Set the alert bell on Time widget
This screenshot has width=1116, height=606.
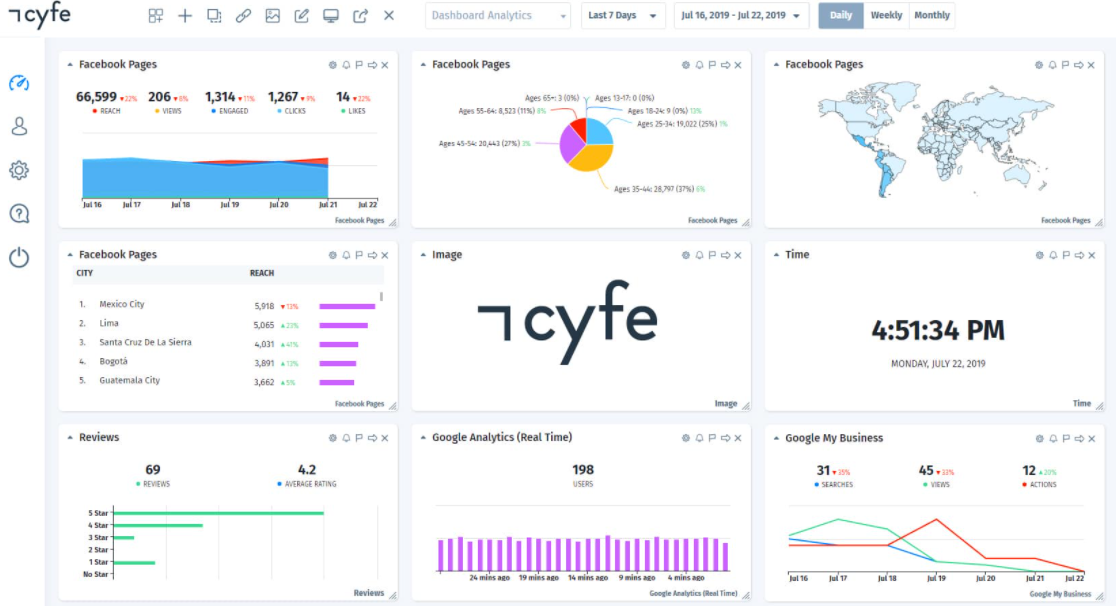[1053, 255]
